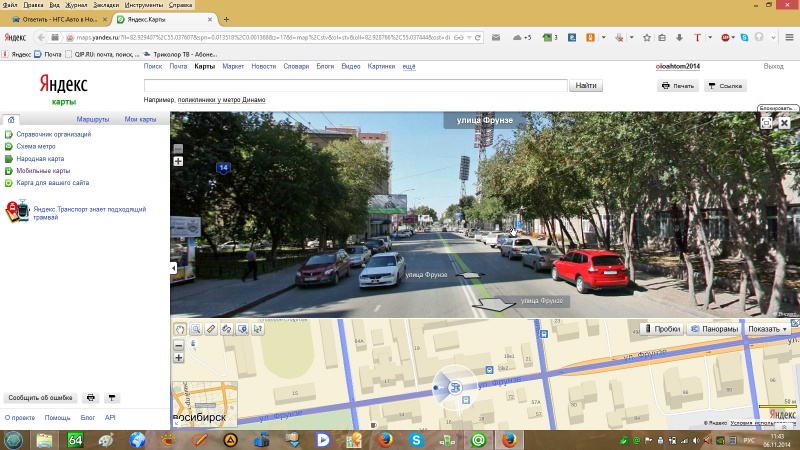
Task: Switch to the Мои карты tab
Action: 140,119
